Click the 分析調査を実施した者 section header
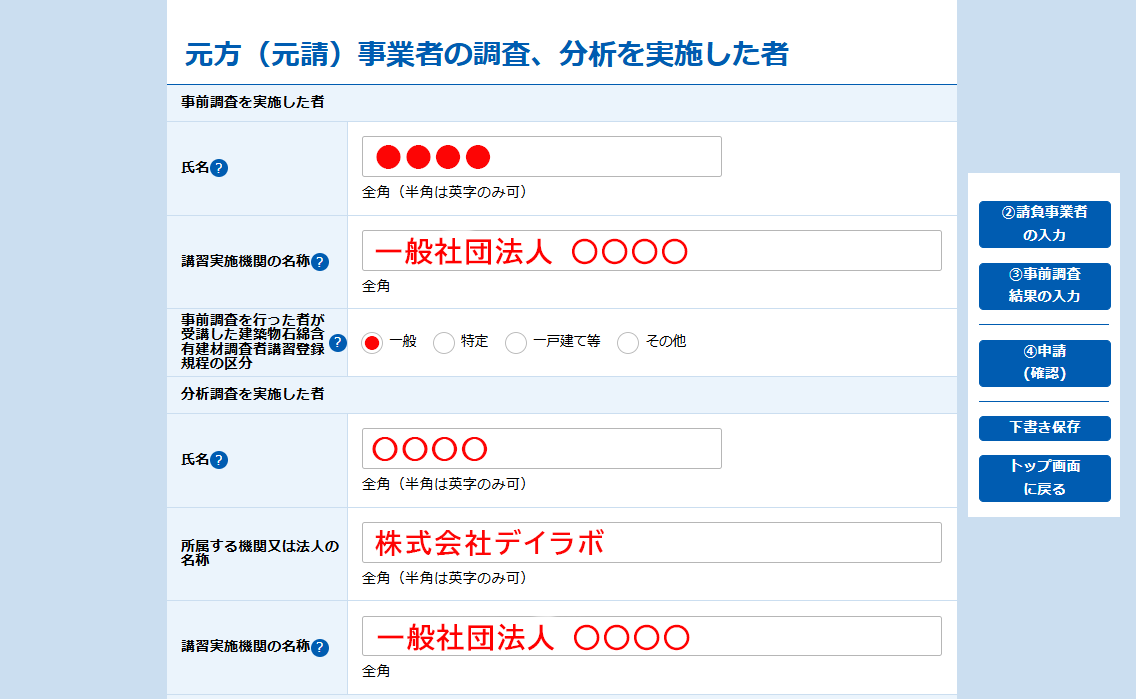 point(253,395)
